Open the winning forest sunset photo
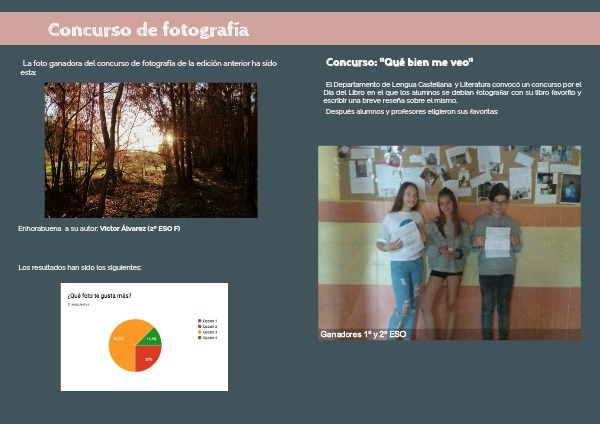Image resolution: width=600 pixels, height=424 pixels. coord(151,150)
